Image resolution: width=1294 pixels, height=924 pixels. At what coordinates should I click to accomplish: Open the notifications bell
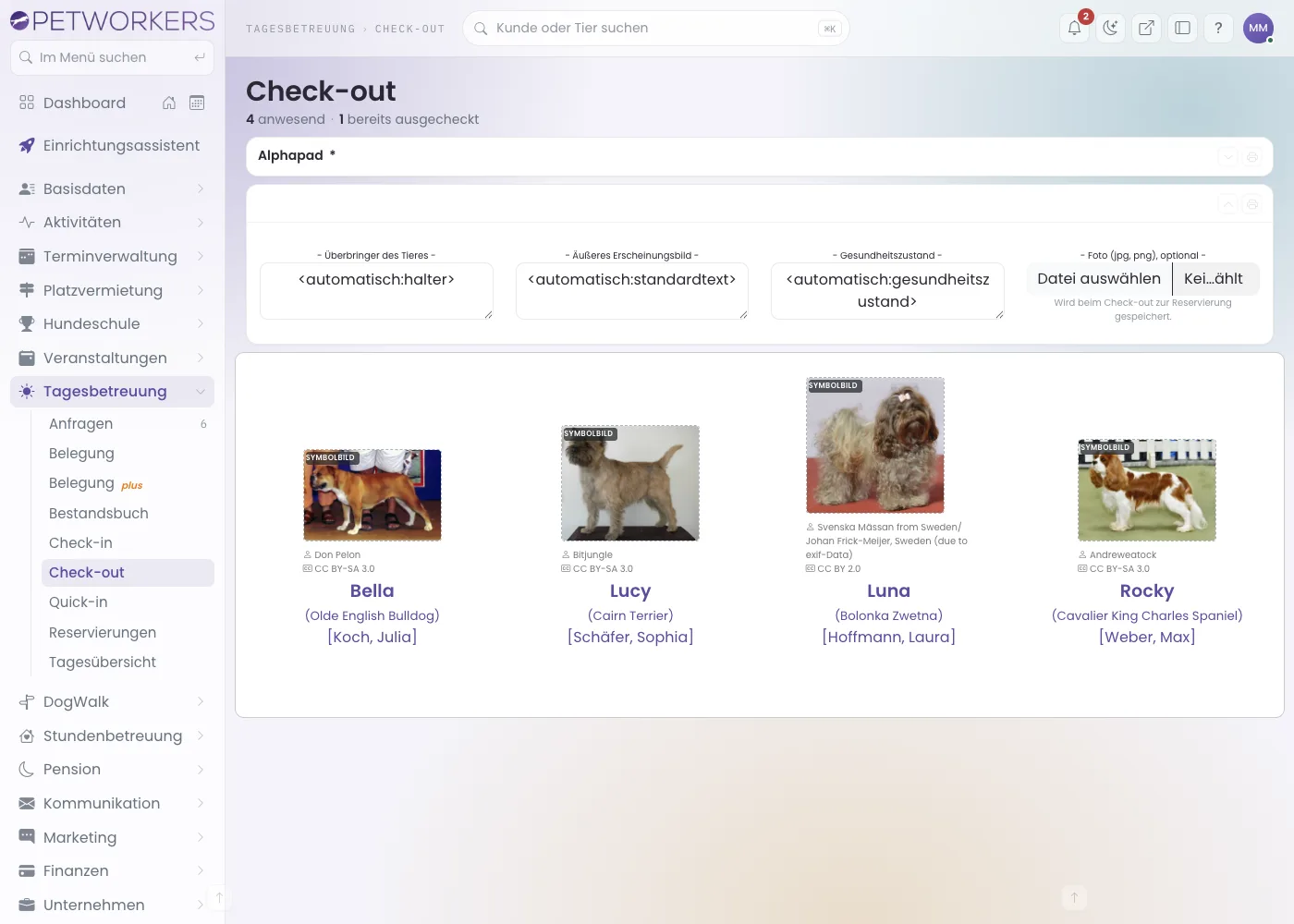pyautogui.click(x=1074, y=28)
